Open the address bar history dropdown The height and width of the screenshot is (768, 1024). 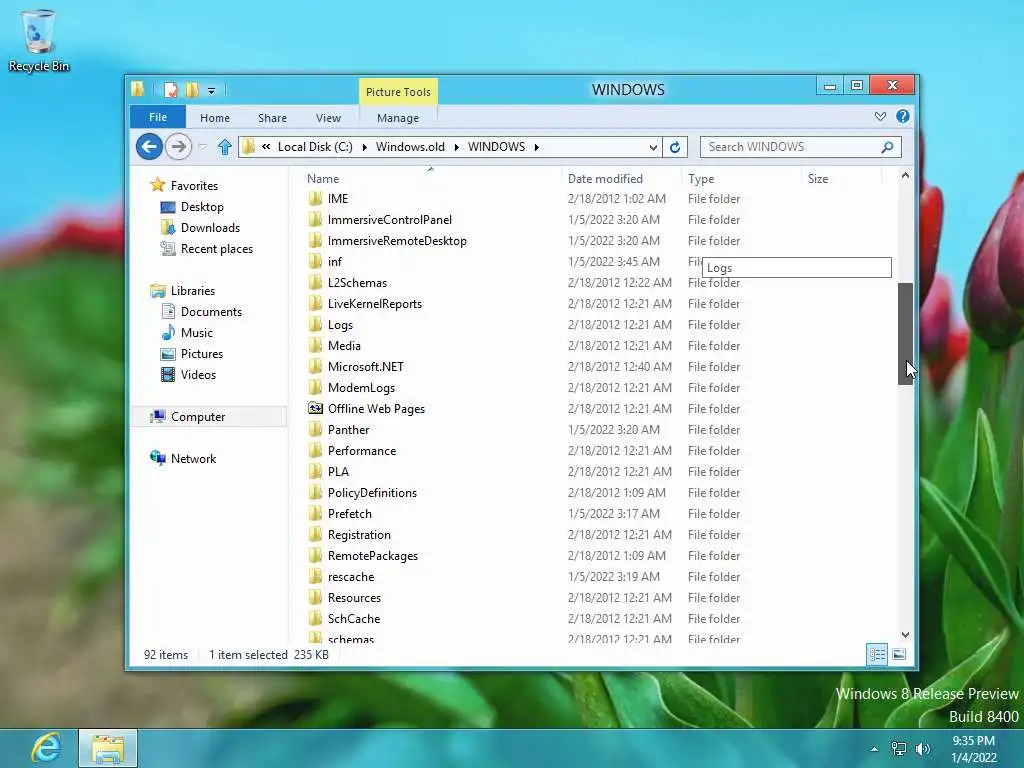pos(652,147)
